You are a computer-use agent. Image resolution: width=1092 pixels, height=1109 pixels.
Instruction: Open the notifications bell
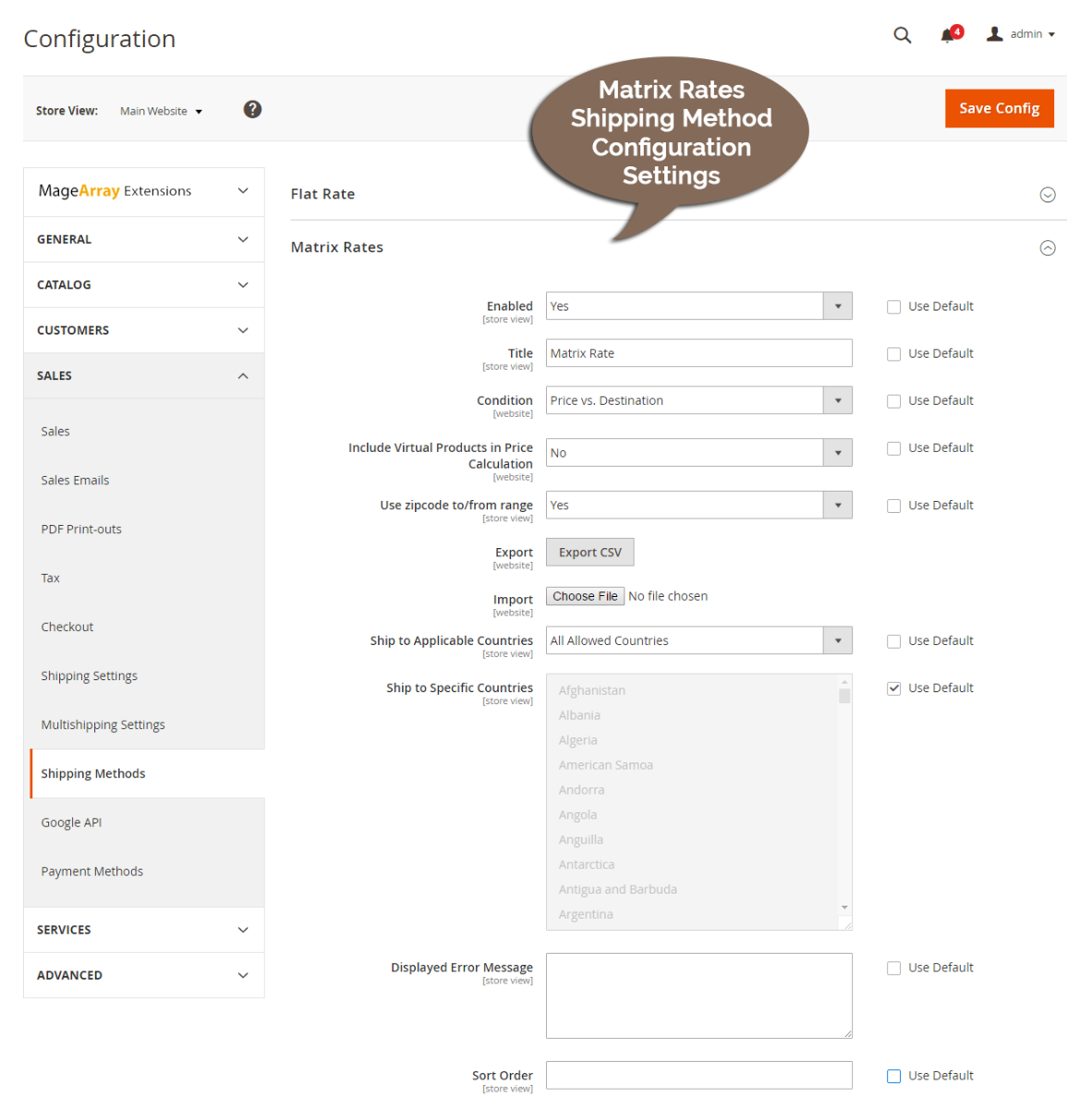pos(948,34)
